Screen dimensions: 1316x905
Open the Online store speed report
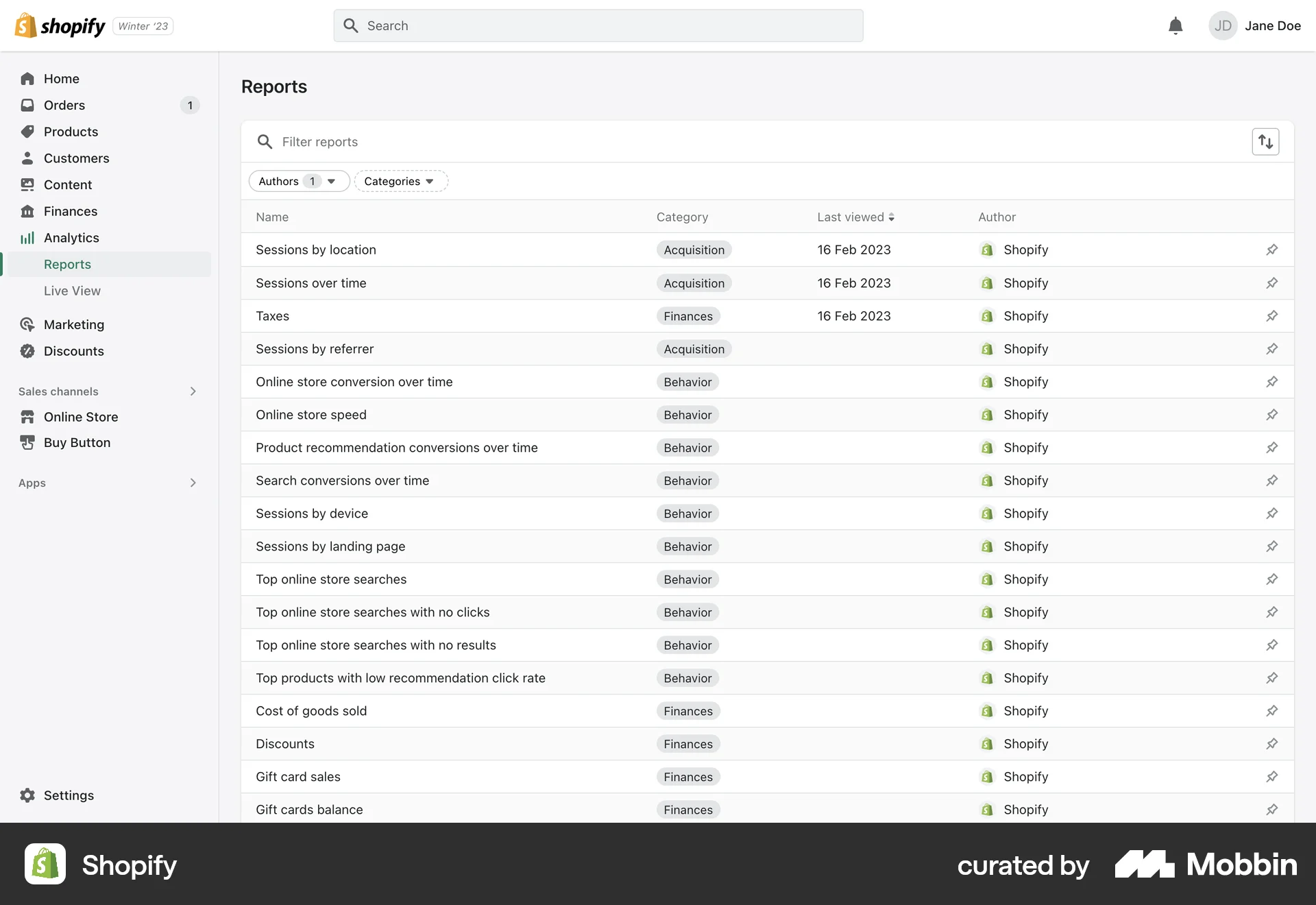click(311, 415)
